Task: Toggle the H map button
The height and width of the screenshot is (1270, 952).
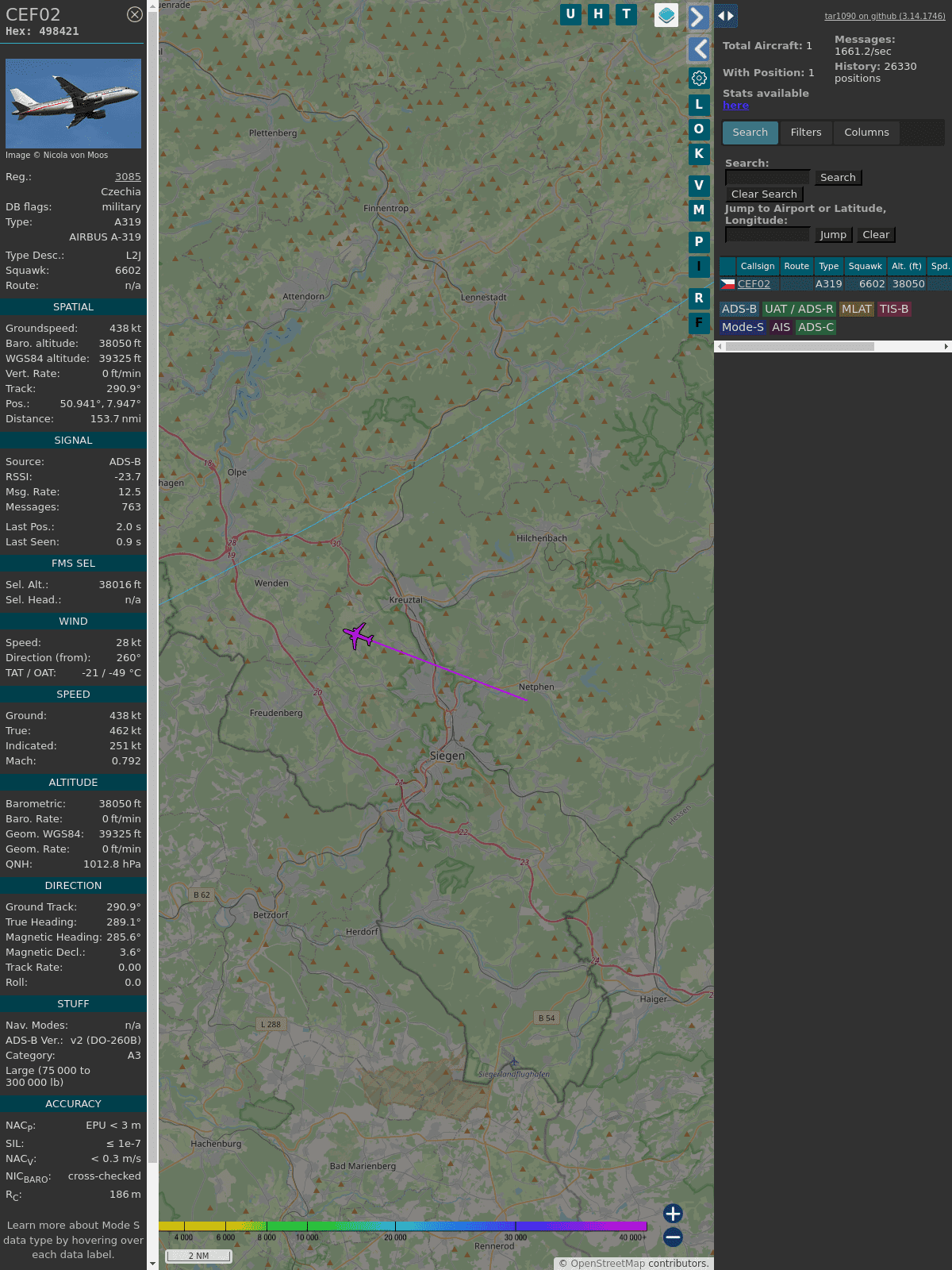Action: (x=598, y=14)
